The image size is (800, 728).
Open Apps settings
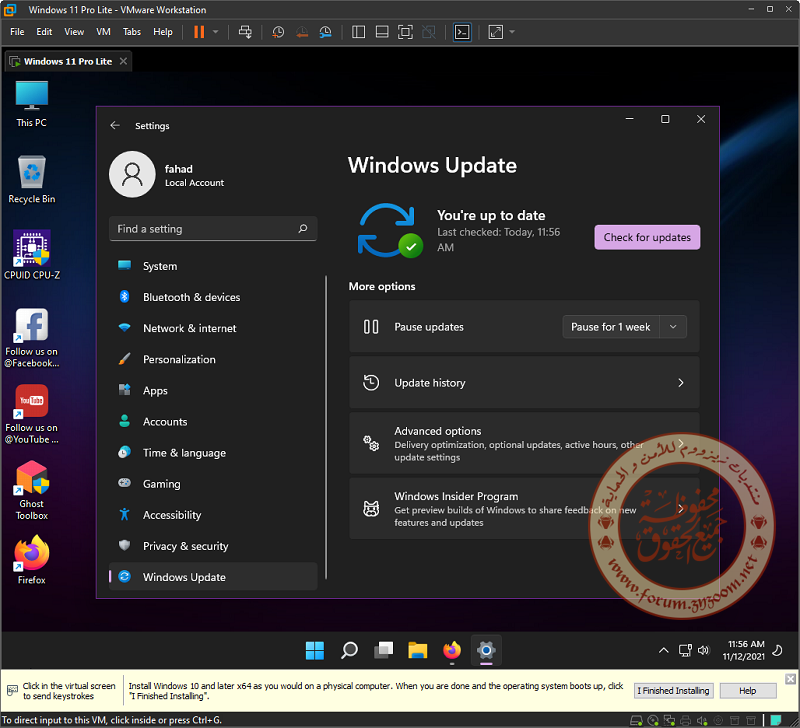click(x=213, y=390)
